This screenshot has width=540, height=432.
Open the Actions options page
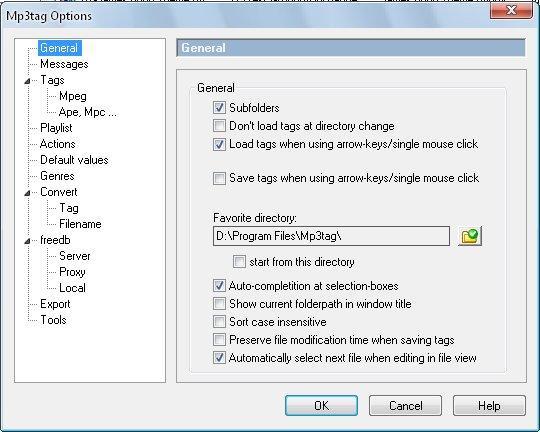coord(58,144)
